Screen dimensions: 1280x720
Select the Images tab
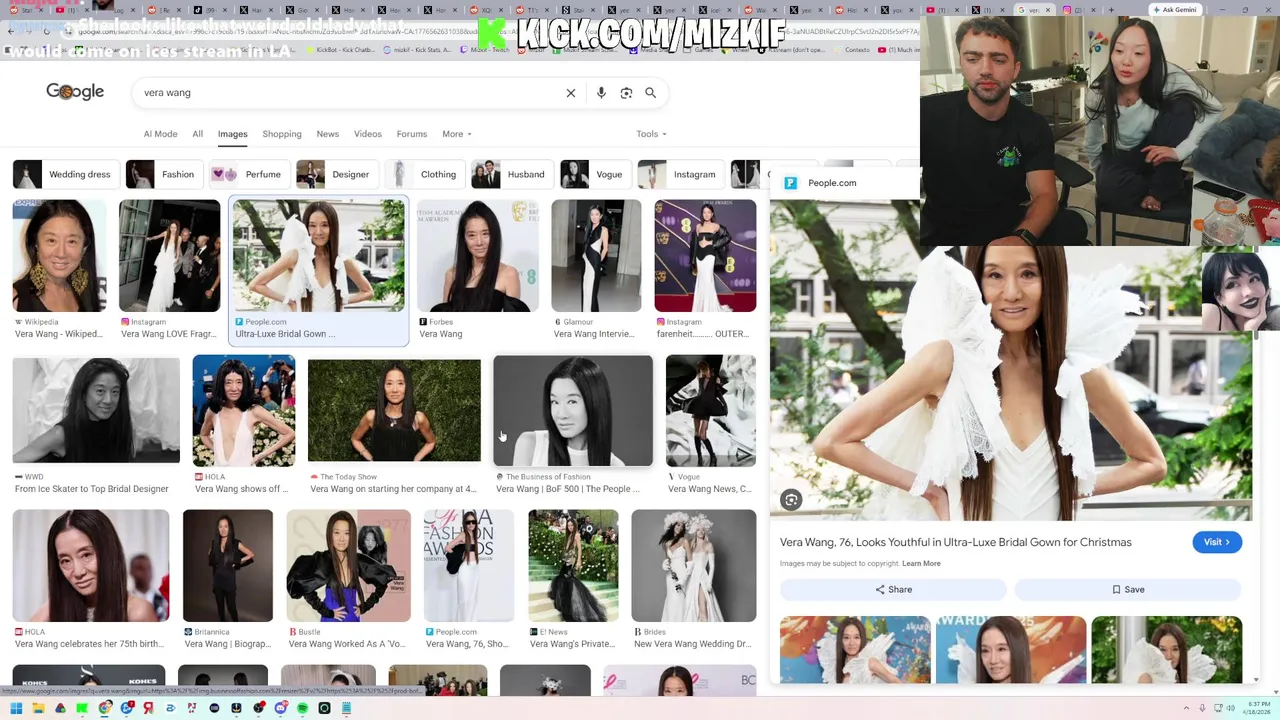(232, 134)
